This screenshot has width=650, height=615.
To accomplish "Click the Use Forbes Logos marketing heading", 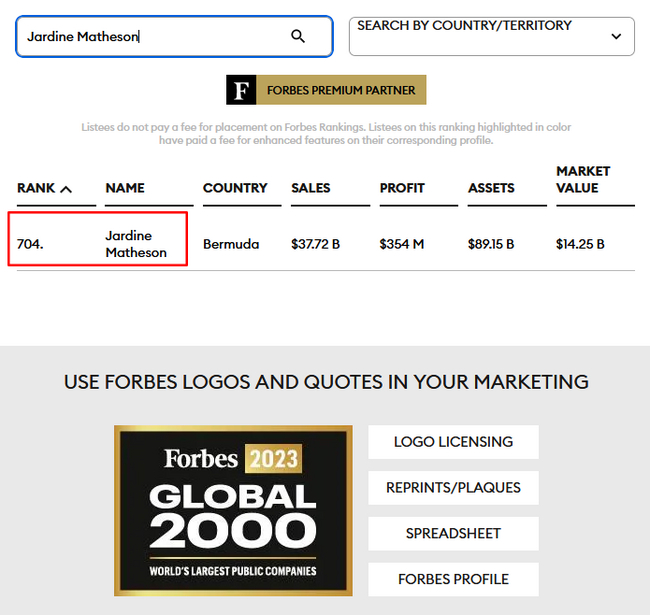I will pyautogui.click(x=326, y=382).
